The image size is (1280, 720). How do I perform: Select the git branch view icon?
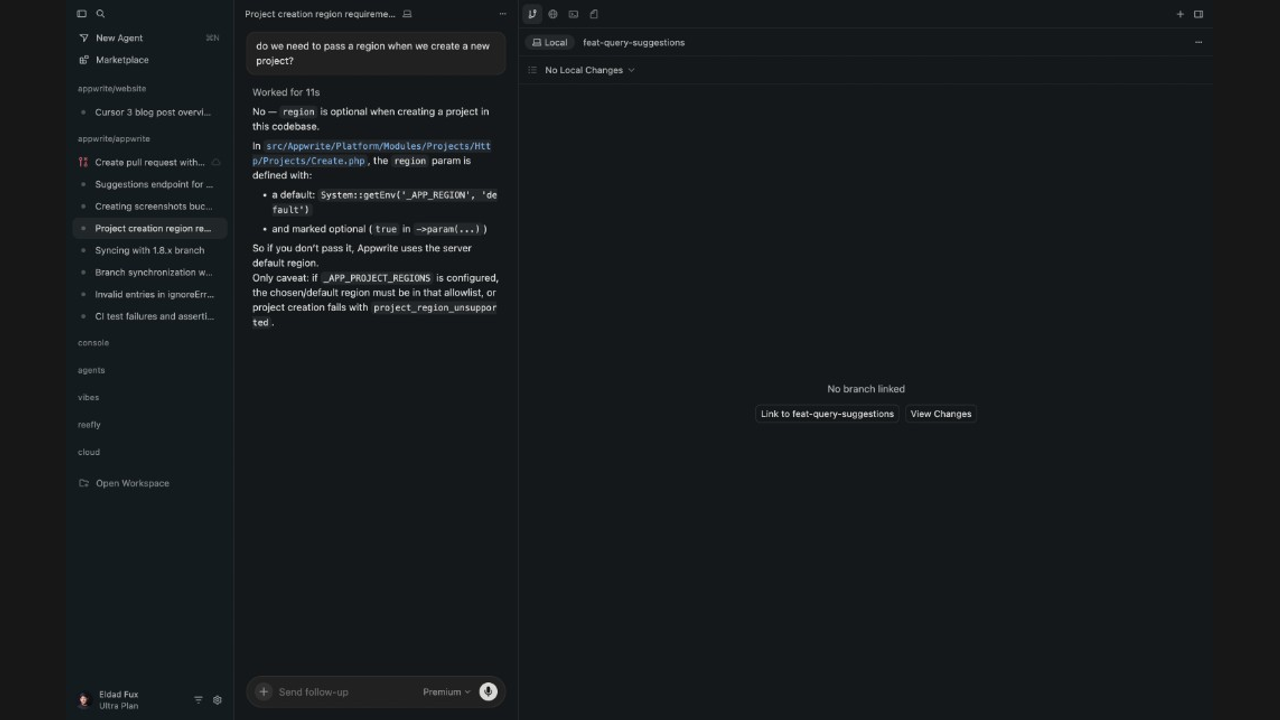pyautogui.click(x=531, y=14)
